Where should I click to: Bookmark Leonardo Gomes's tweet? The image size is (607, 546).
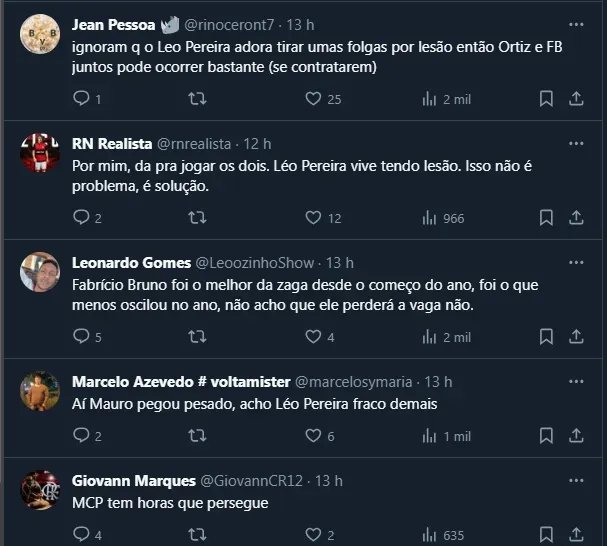546,337
